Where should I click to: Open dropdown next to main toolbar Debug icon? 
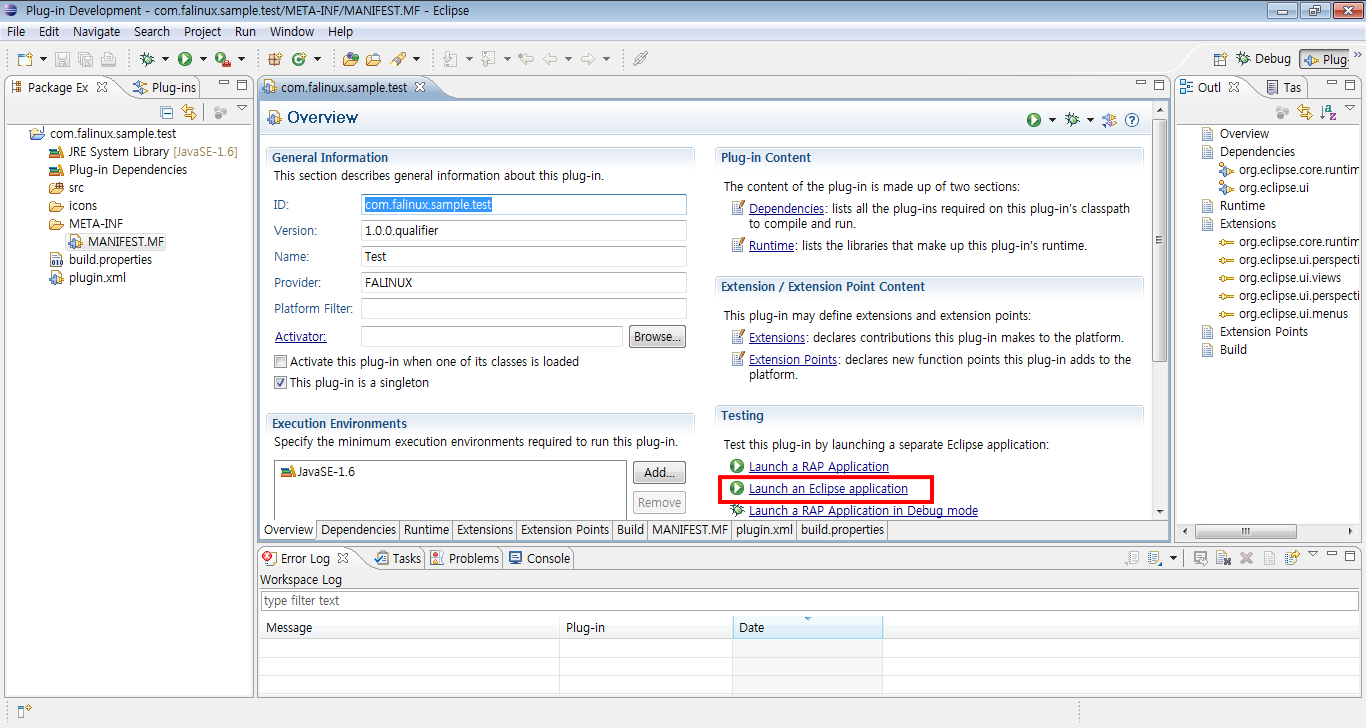point(165,59)
